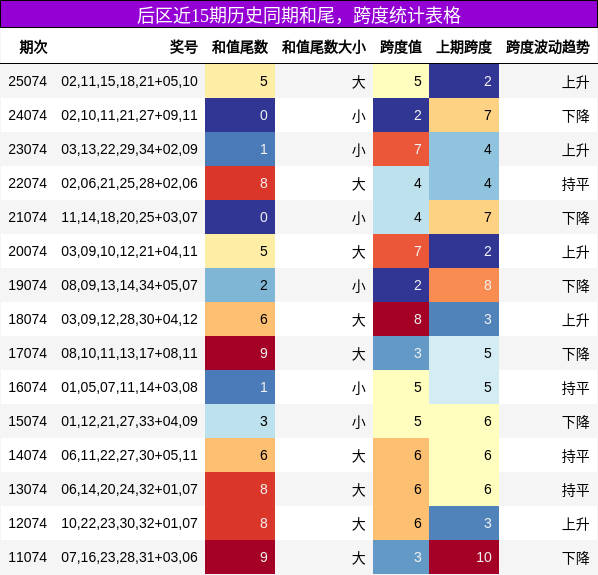The image size is (598, 575).
Task: Click 持平 trend in row 16074
Action: (x=575, y=388)
